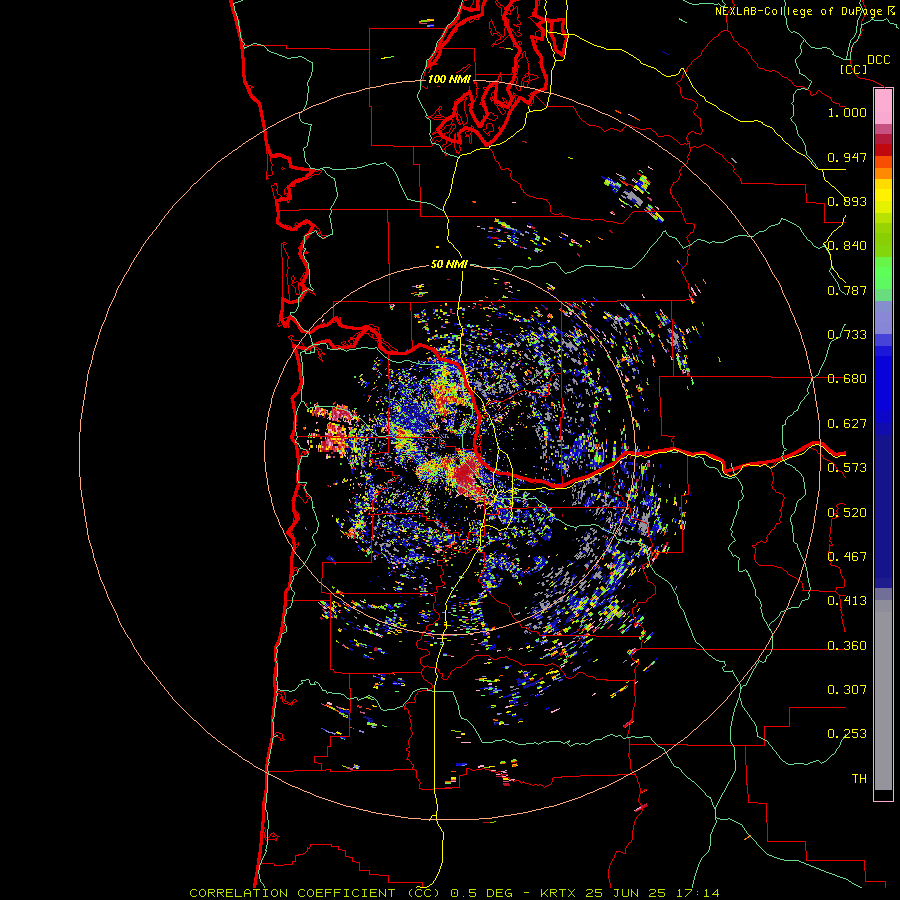Click the [CC] units label

click(x=853, y=69)
